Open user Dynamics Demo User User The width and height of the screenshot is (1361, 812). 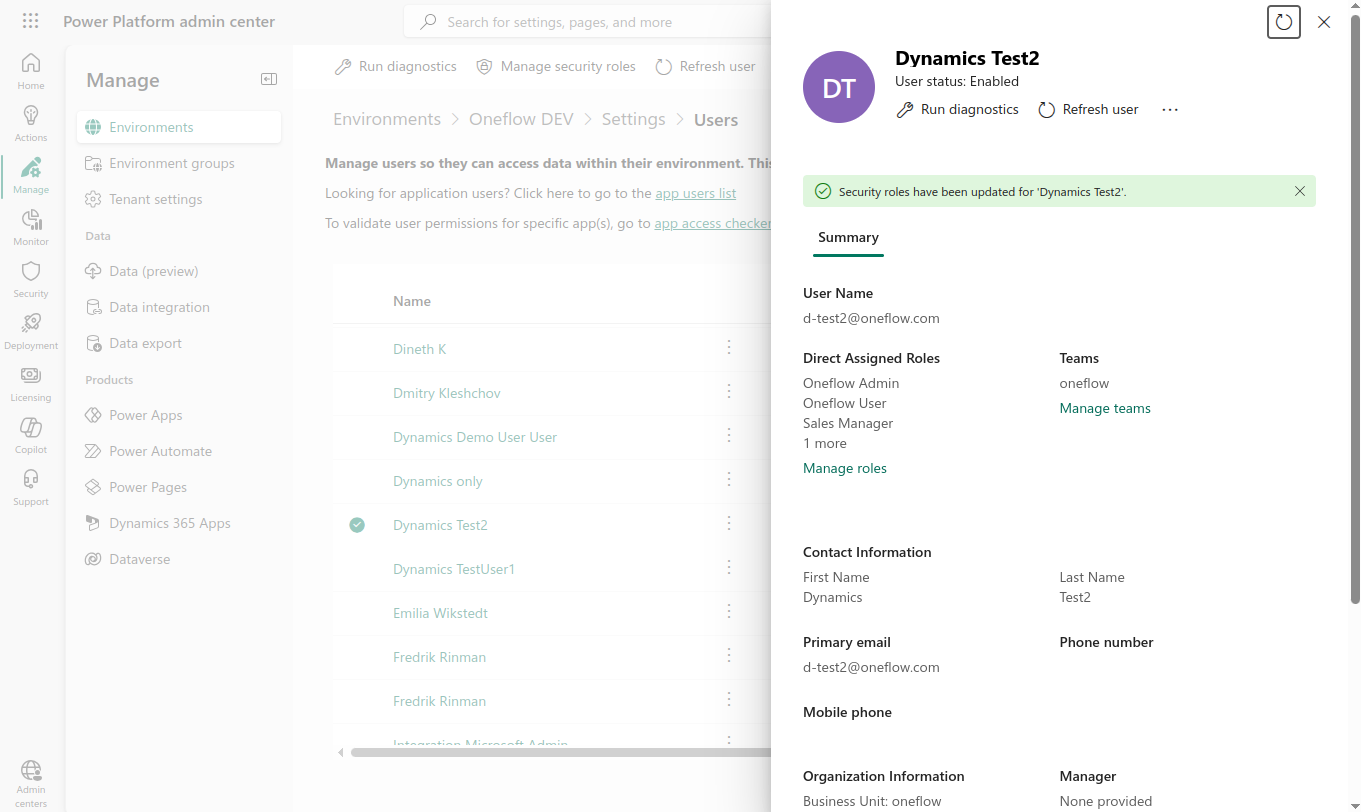[x=475, y=437]
